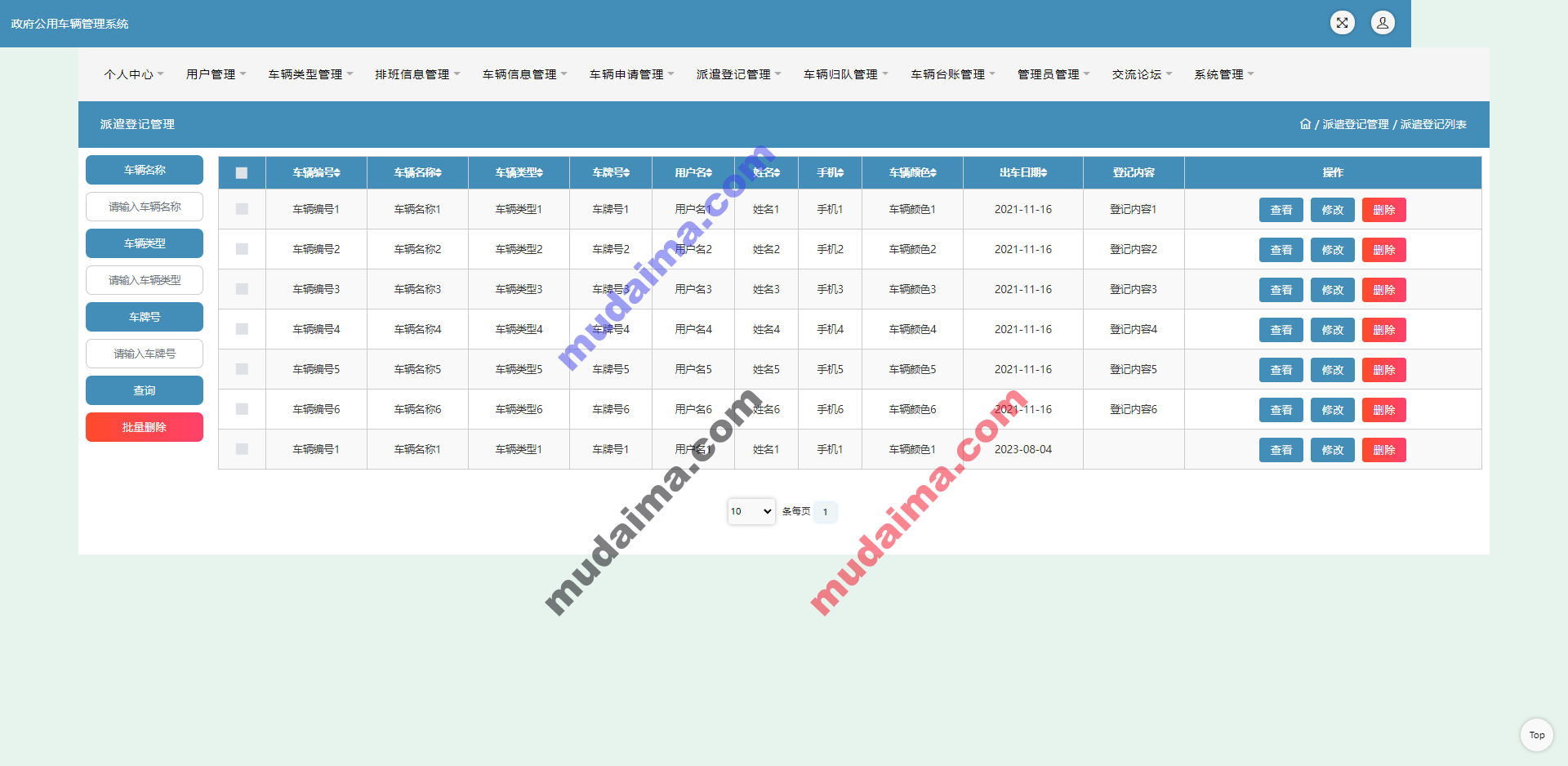Viewport: 1568px width, 766px height.
Task: Click the blue 车辆类型 filter label
Action: pos(145,243)
